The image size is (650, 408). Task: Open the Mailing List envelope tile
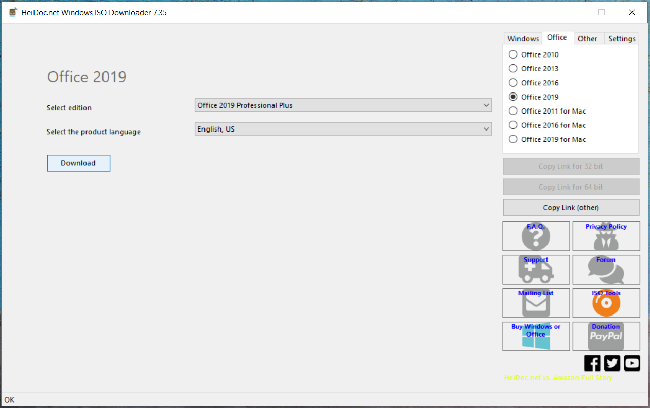(x=536, y=303)
